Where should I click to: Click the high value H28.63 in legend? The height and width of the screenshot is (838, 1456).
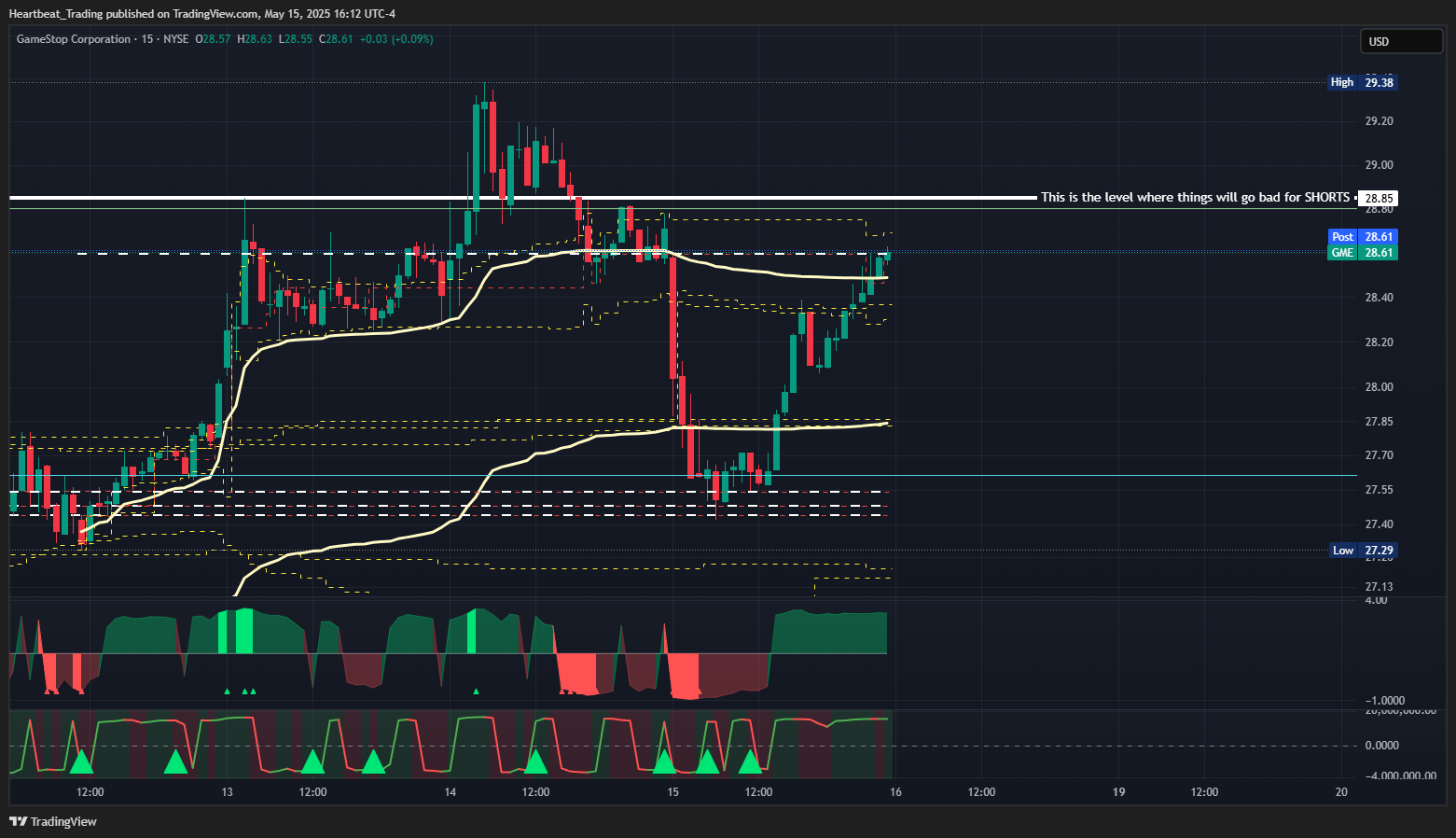(x=255, y=39)
